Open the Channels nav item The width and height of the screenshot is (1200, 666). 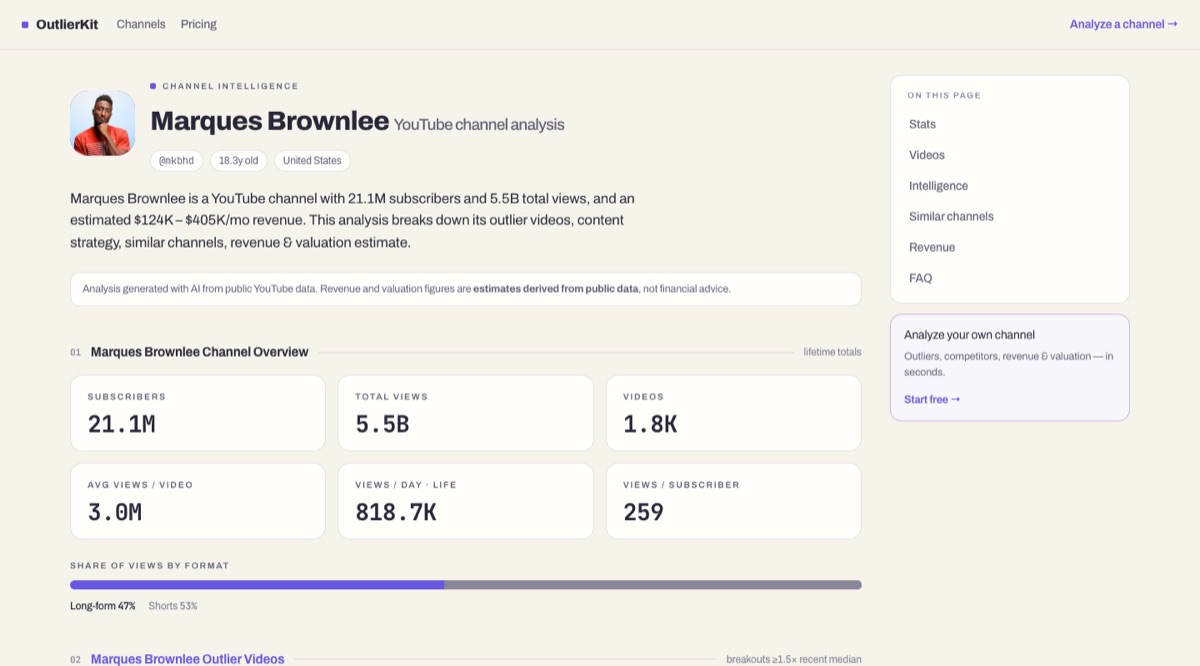[141, 24]
